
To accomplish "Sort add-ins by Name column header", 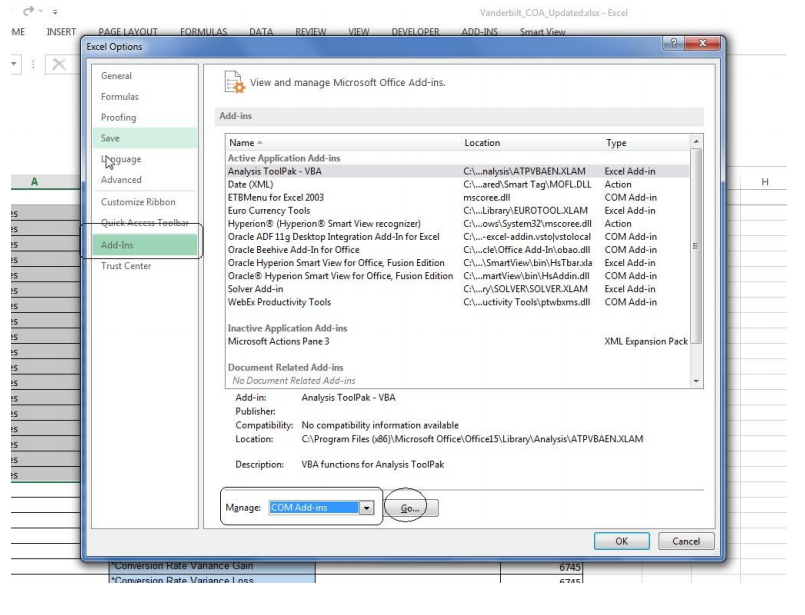I will [x=340, y=143].
